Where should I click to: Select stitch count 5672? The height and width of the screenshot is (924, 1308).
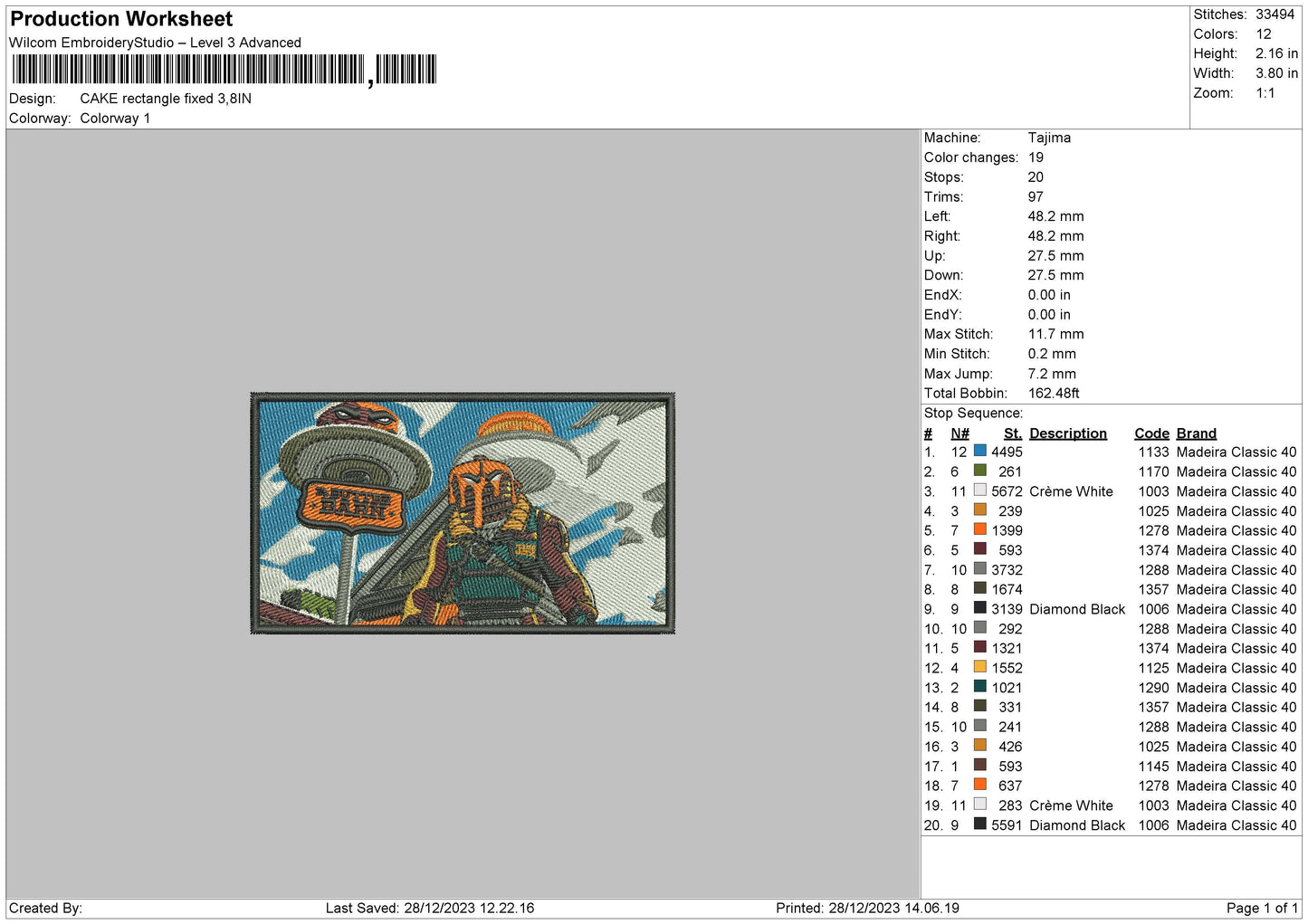click(1007, 491)
